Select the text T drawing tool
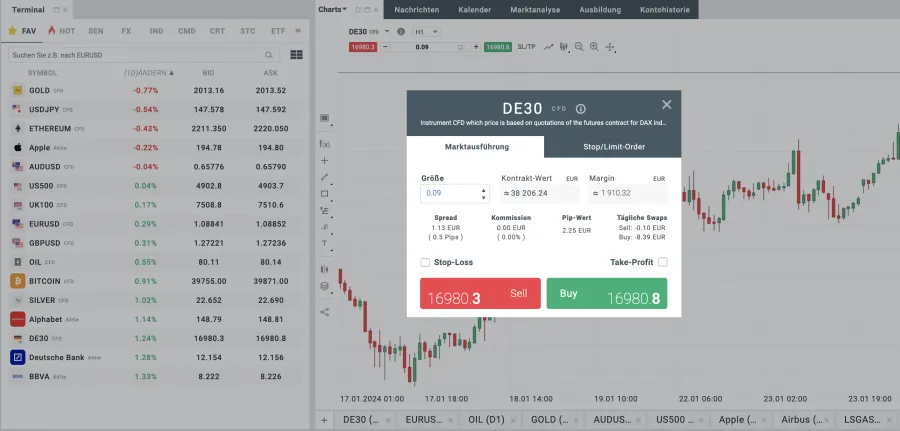 (324, 243)
